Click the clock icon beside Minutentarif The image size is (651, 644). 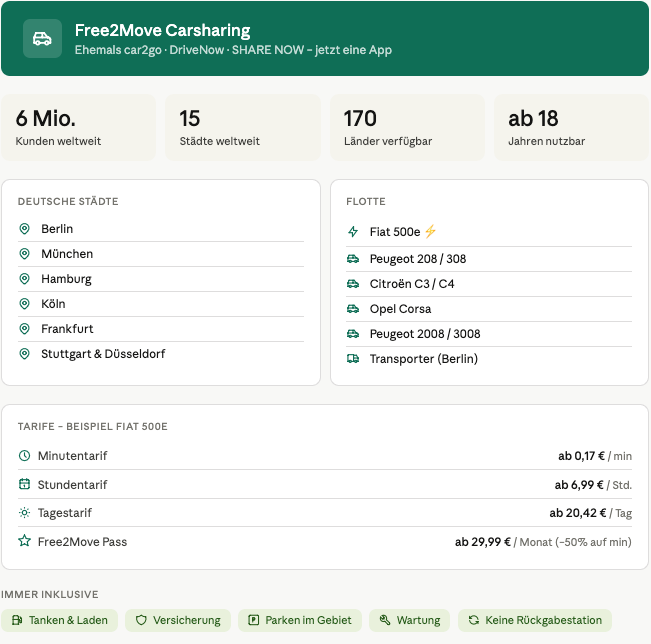click(x=24, y=456)
